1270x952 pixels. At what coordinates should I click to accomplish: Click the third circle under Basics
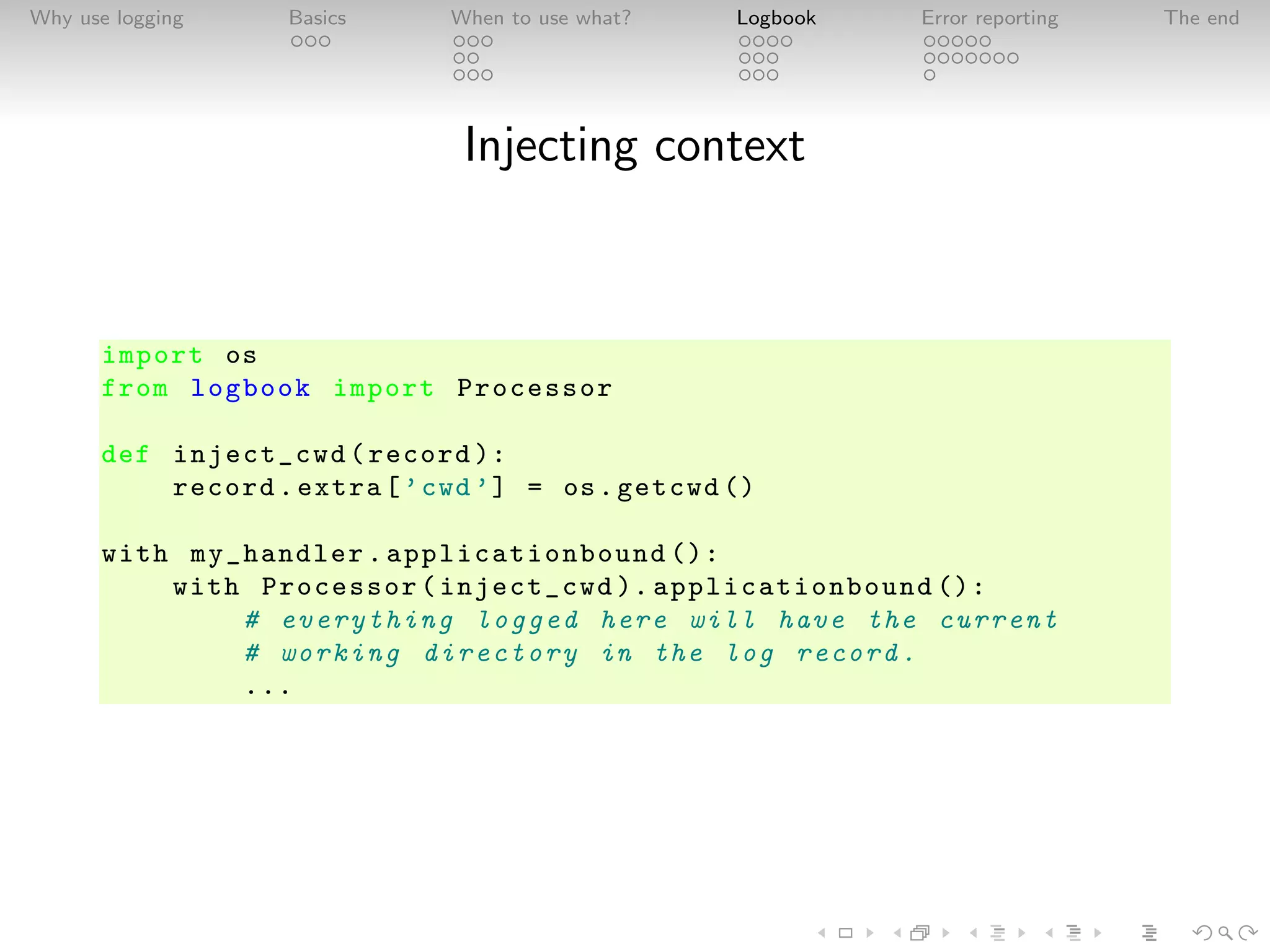coord(324,42)
